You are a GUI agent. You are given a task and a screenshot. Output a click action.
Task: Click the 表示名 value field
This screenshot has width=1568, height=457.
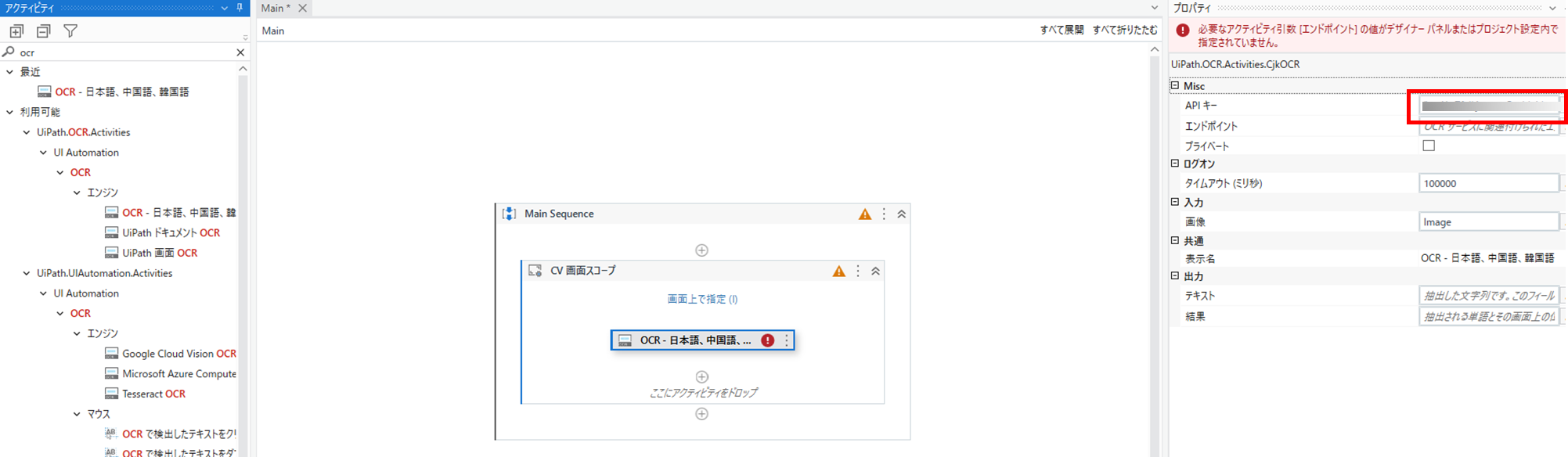point(1489,258)
